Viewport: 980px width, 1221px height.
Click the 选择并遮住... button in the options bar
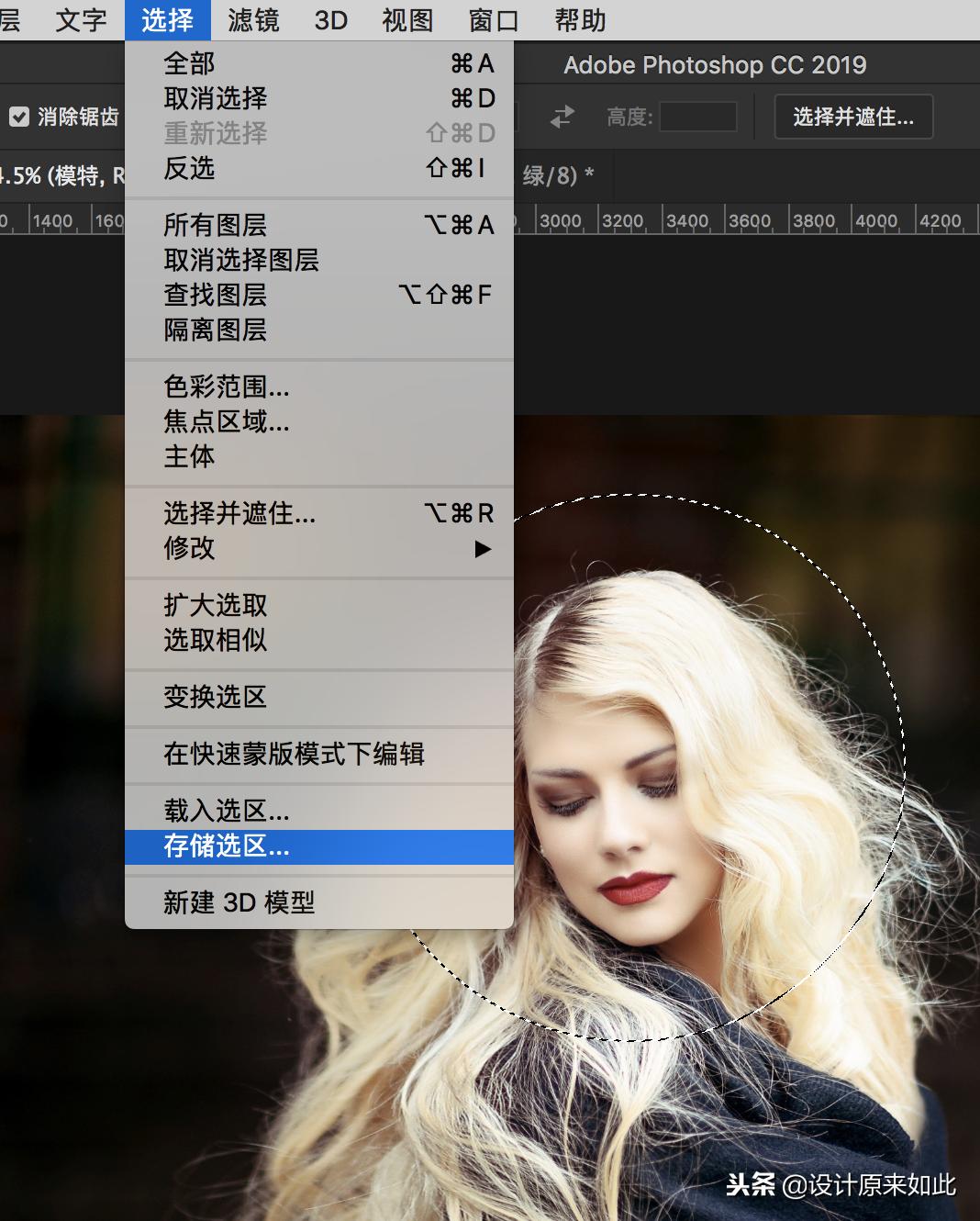click(x=852, y=117)
